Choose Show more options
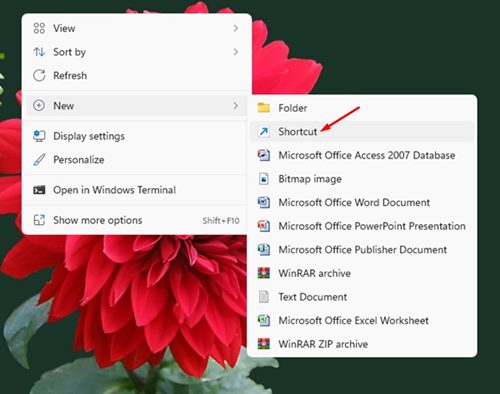Image resolution: width=500 pixels, height=394 pixels. point(136,220)
